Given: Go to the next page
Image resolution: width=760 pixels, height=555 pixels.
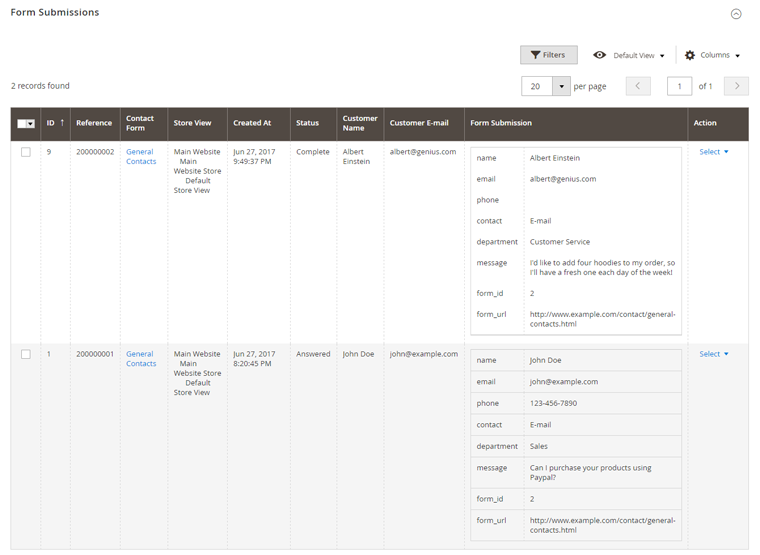Looking at the screenshot, I should coord(736,86).
